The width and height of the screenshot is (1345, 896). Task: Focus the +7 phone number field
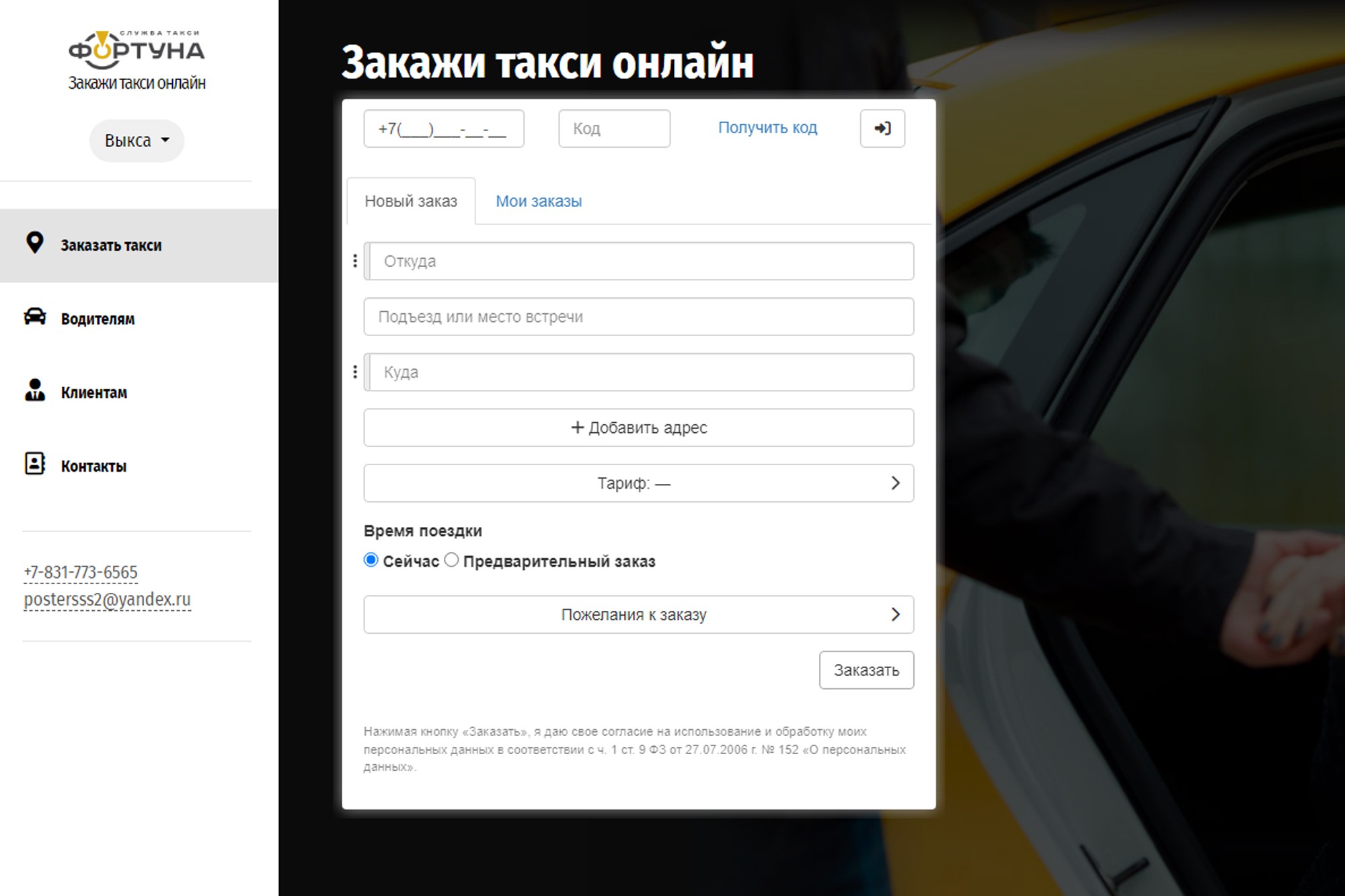click(444, 128)
